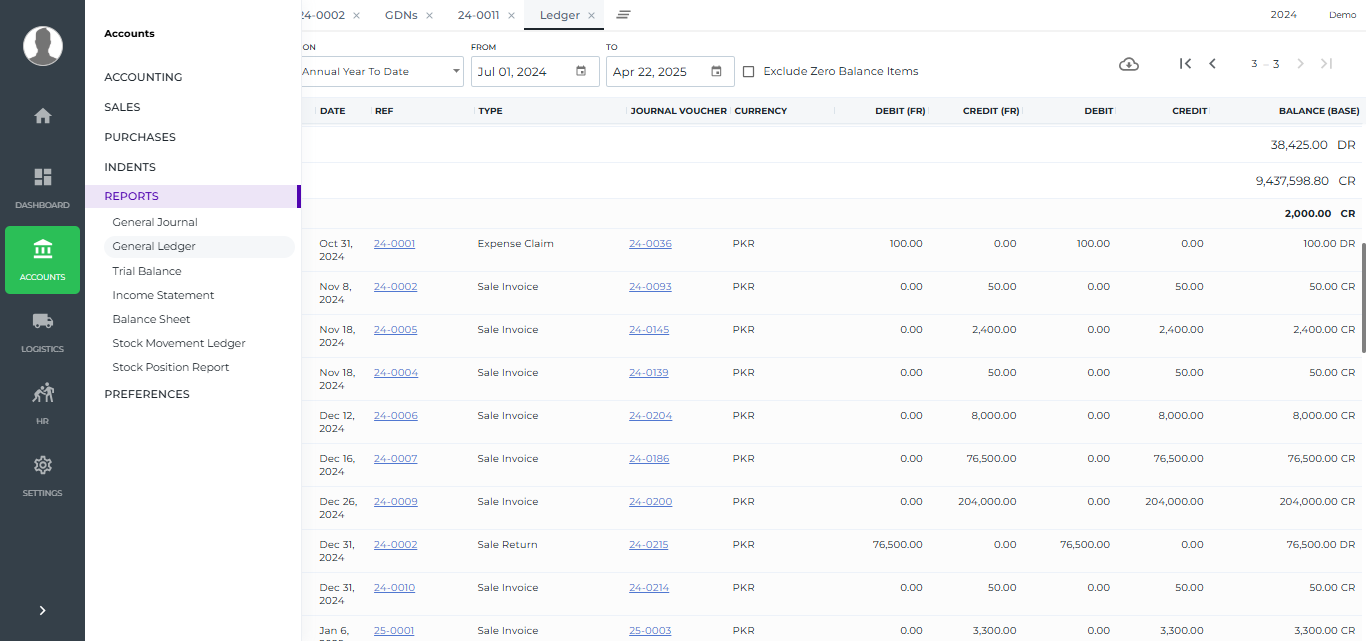Screen dimensions: 1366x641
Task: Expand the INDENTS menu section
Action: click(x=130, y=167)
